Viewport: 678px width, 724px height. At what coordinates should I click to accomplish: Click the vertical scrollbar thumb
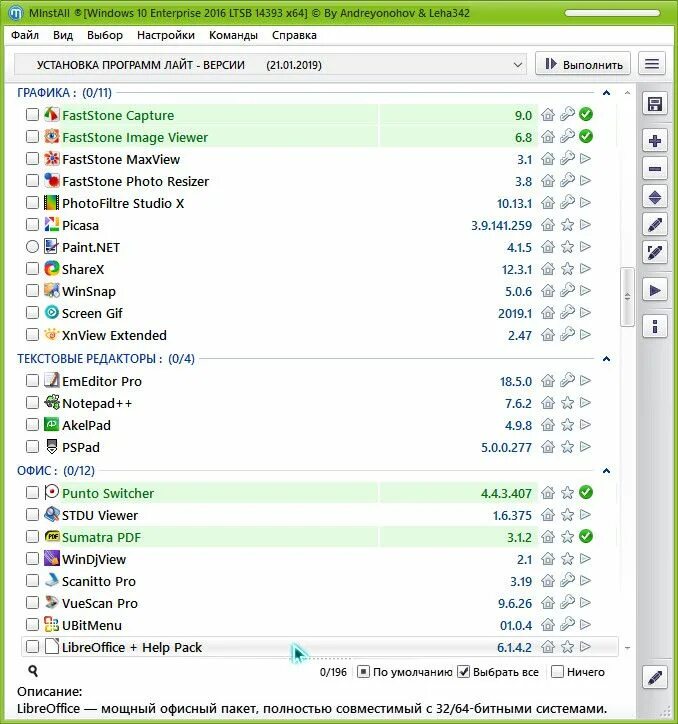tap(627, 297)
